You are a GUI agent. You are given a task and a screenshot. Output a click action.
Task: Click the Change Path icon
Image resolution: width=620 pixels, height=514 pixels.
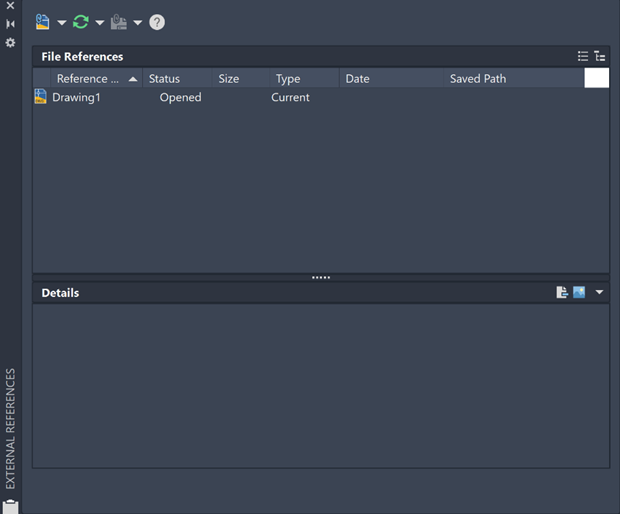click(119, 21)
